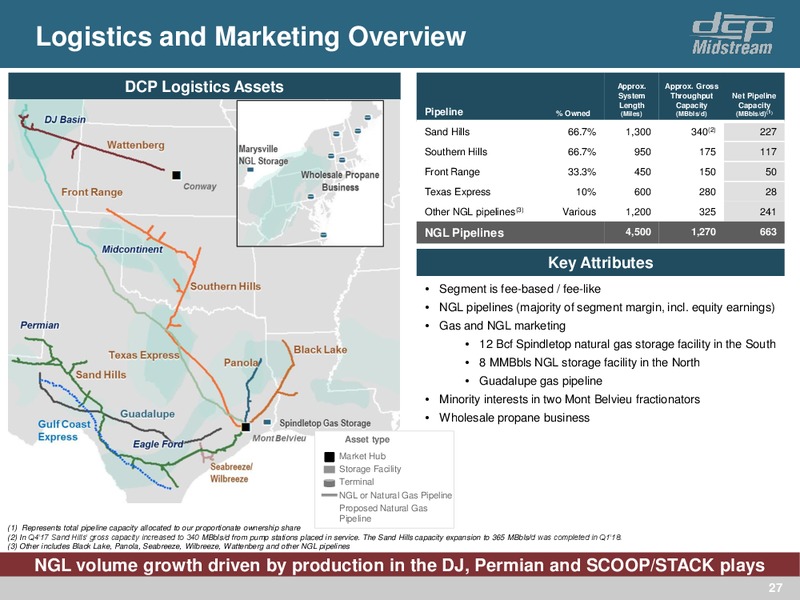The width and height of the screenshot is (800, 600).
Task: Click footnote 2 about Sand Hills capacity
Action: (x=315, y=537)
